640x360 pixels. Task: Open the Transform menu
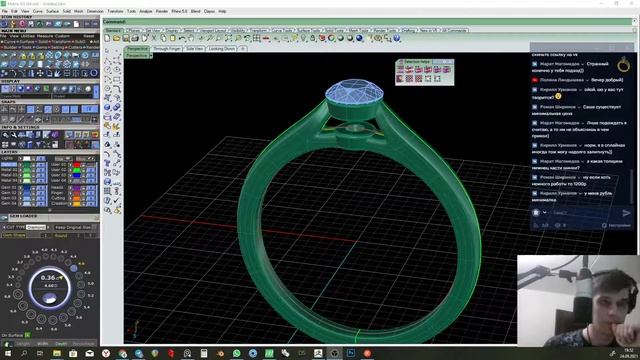pyautogui.click(x=116, y=11)
